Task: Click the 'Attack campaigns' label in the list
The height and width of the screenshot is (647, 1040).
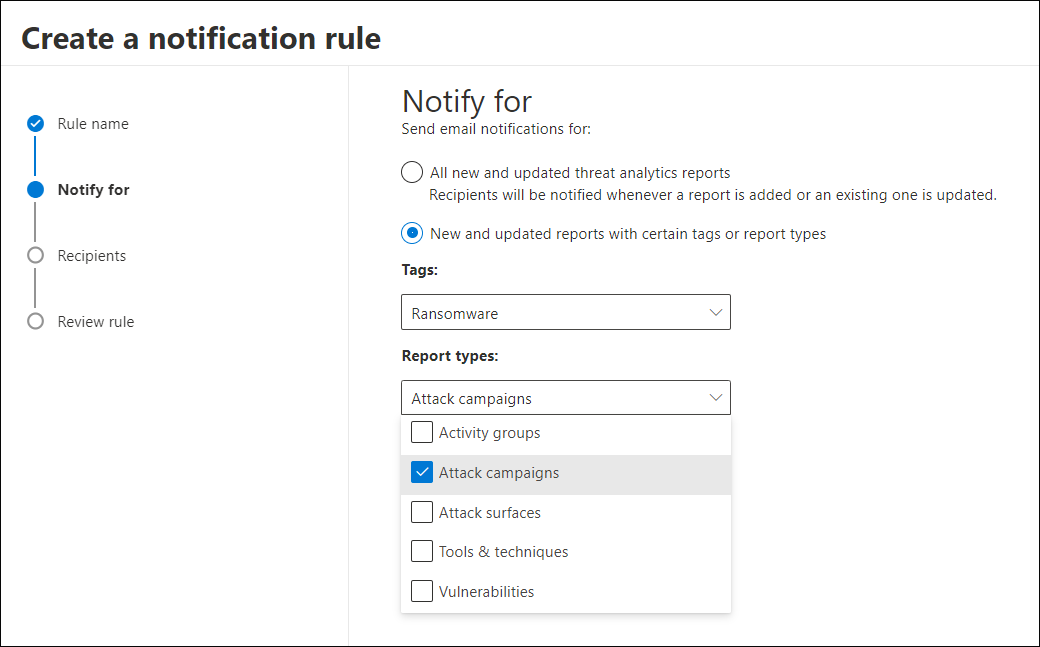Action: [x=499, y=473]
